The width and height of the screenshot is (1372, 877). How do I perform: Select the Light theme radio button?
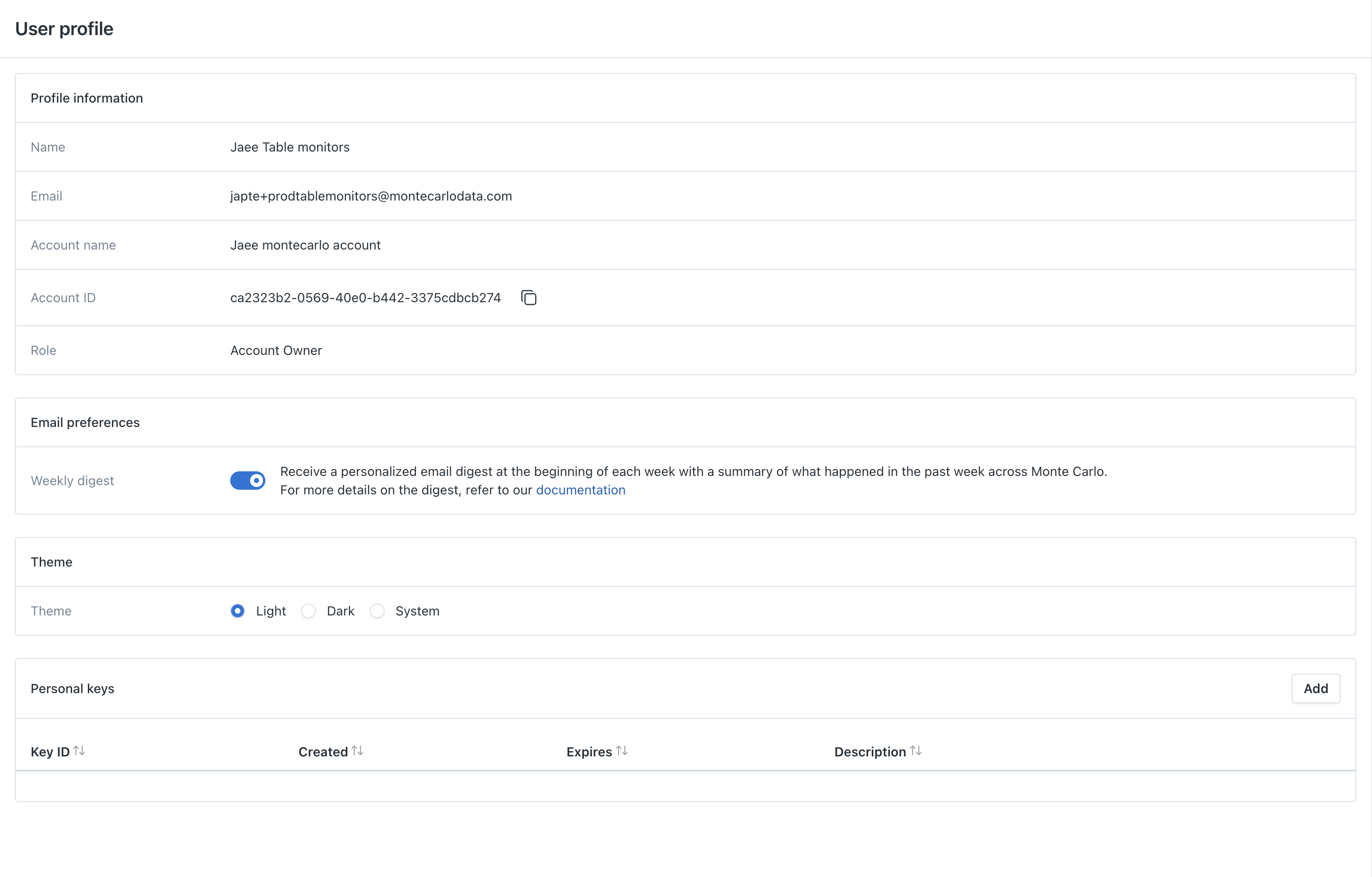pyautogui.click(x=238, y=611)
